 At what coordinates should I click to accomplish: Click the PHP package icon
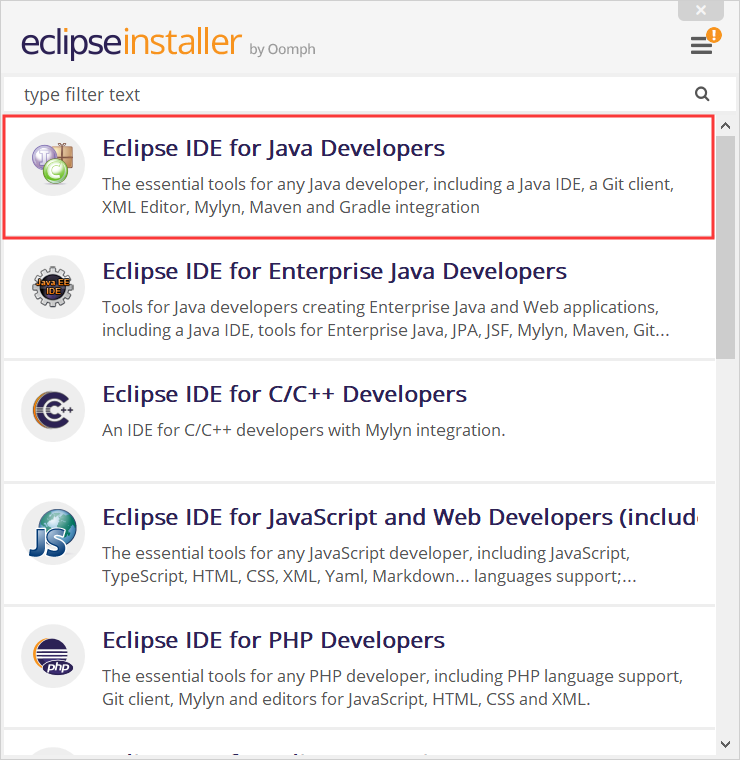click(53, 656)
